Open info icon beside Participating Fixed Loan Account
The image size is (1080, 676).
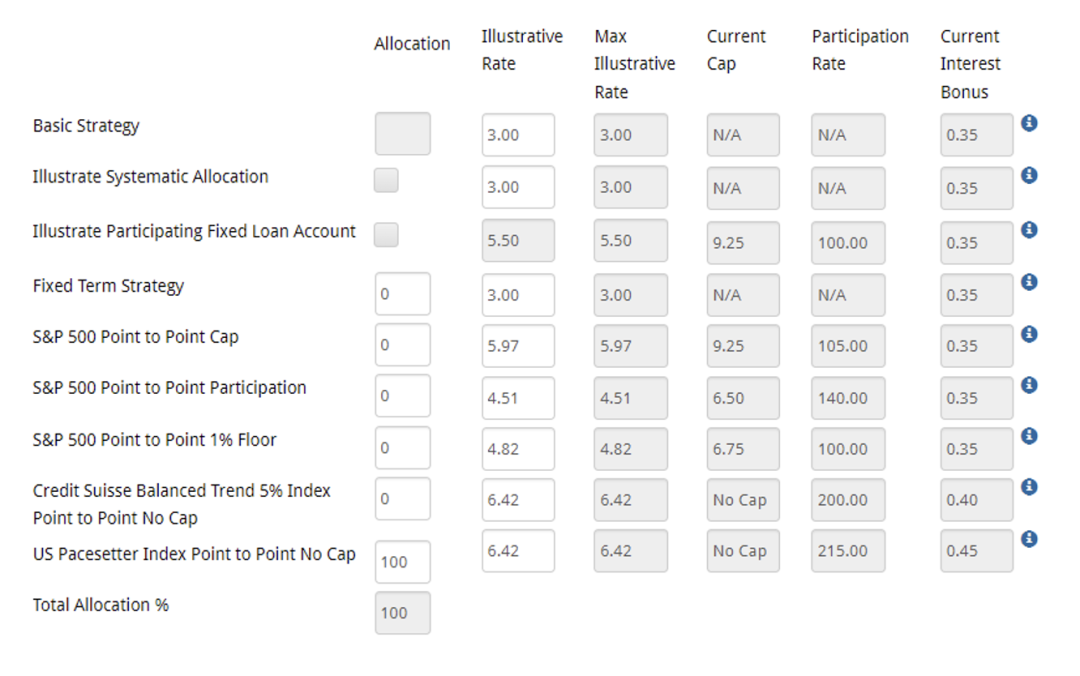1029,230
